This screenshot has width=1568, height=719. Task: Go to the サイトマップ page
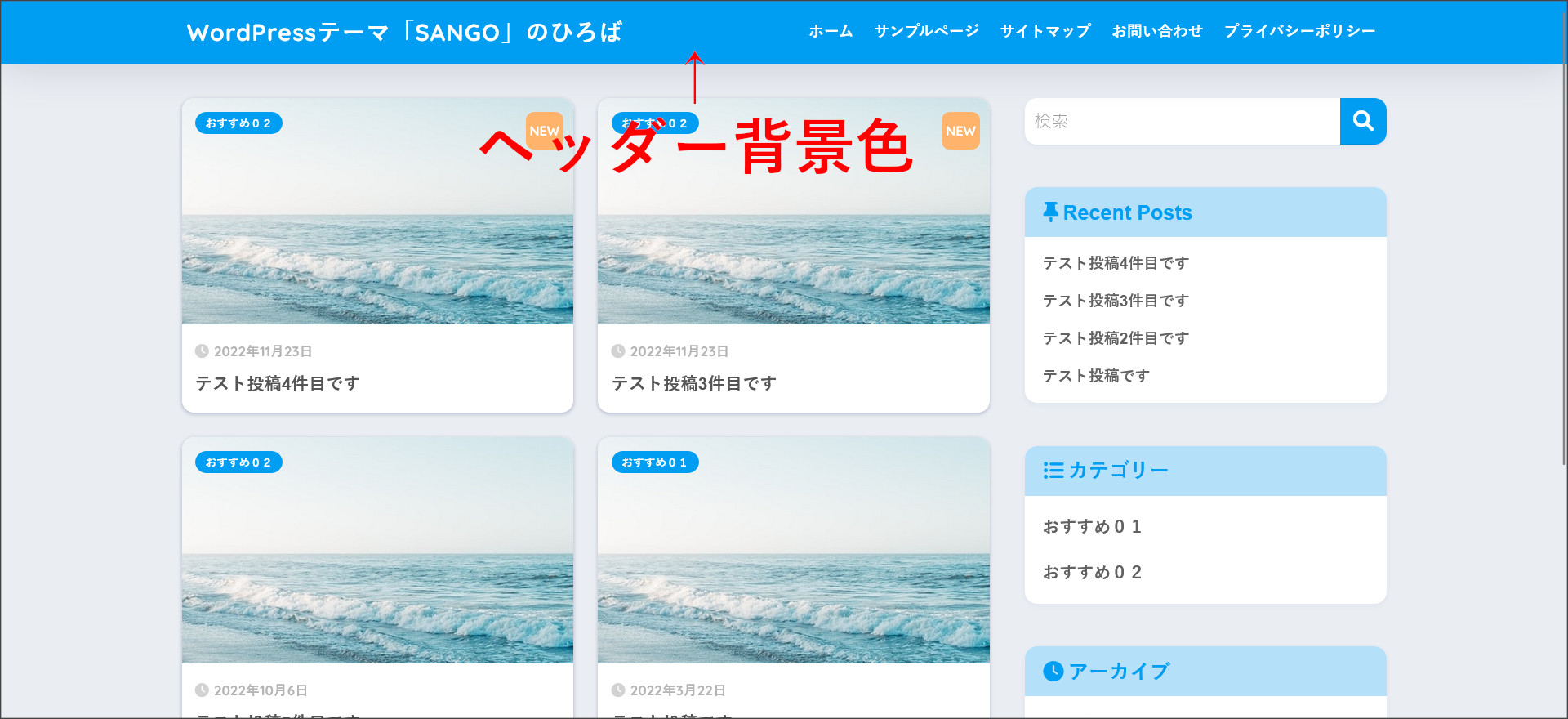(1045, 31)
